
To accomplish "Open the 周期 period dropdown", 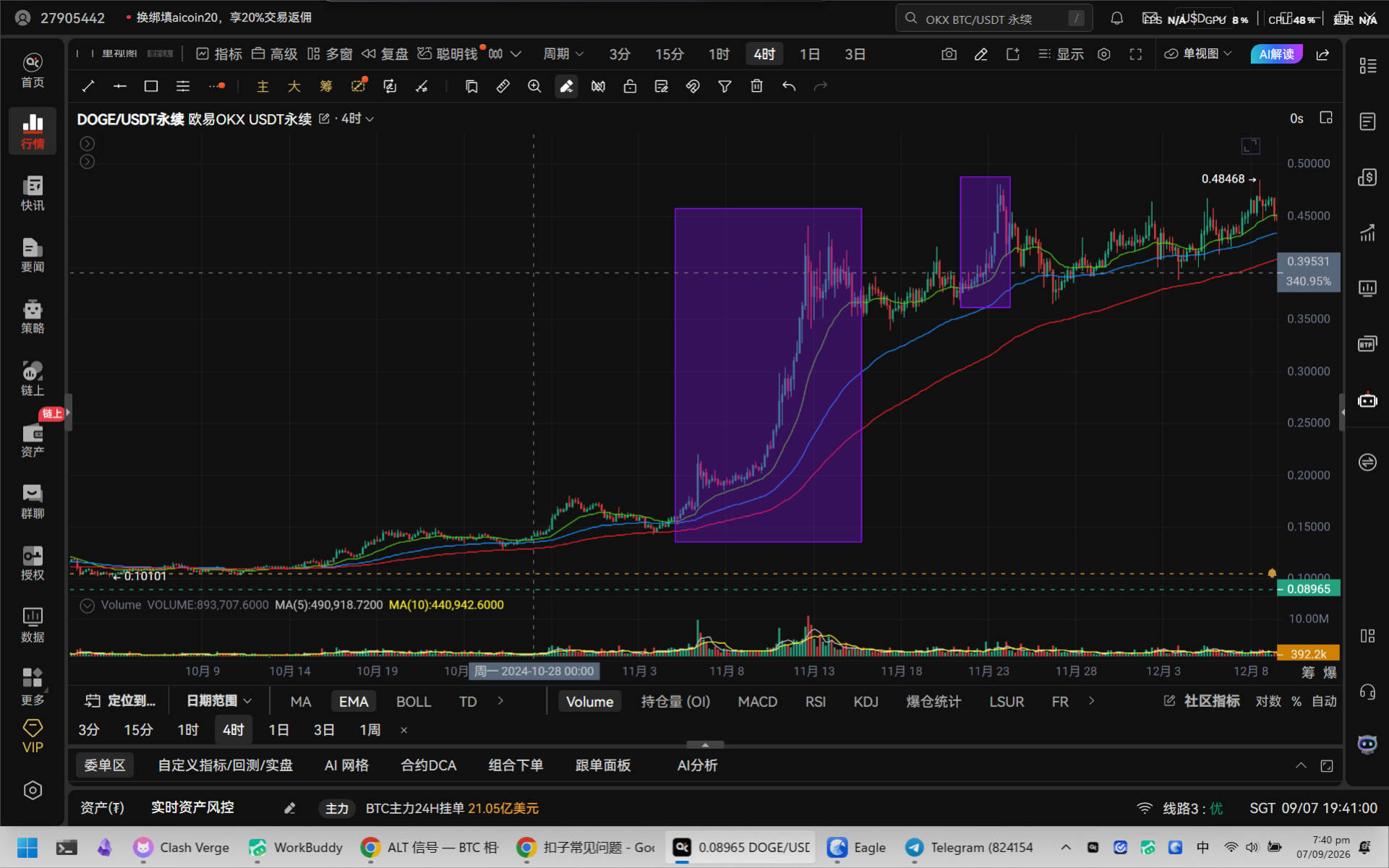I will (563, 54).
